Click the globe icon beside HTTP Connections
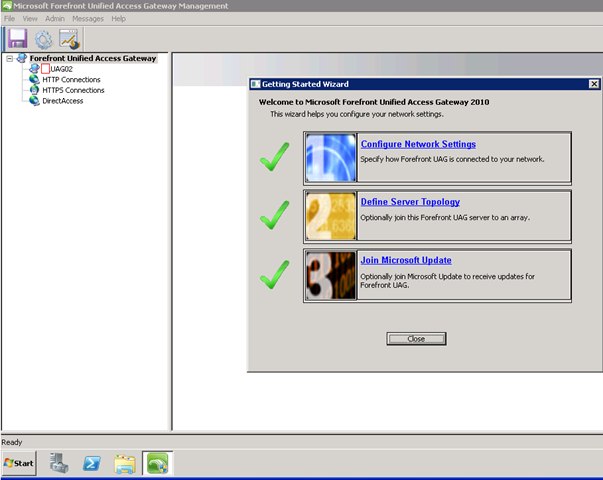The width and height of the screenshot is (603, 480). click(34, 79)
